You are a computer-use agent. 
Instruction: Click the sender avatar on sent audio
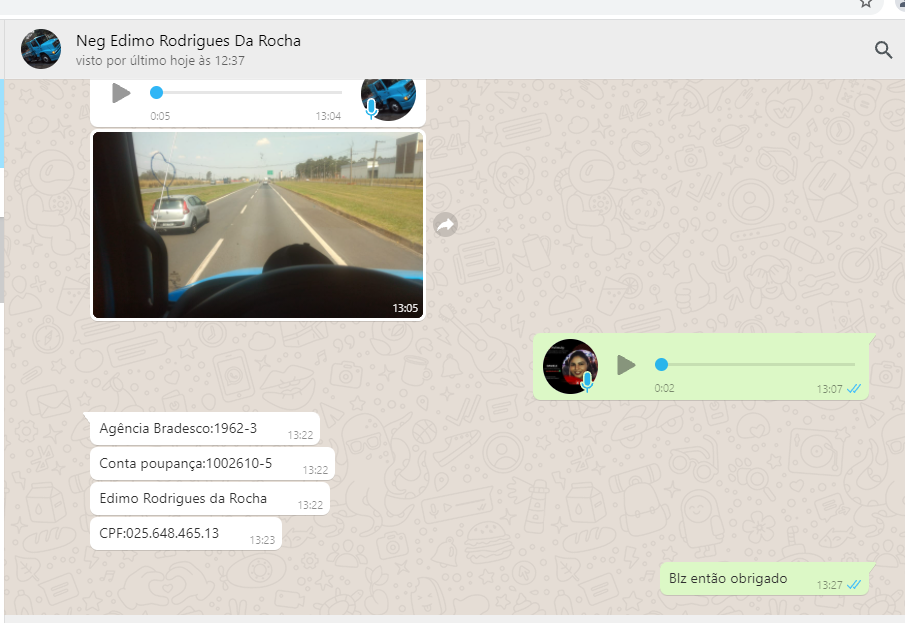(570, 366)
